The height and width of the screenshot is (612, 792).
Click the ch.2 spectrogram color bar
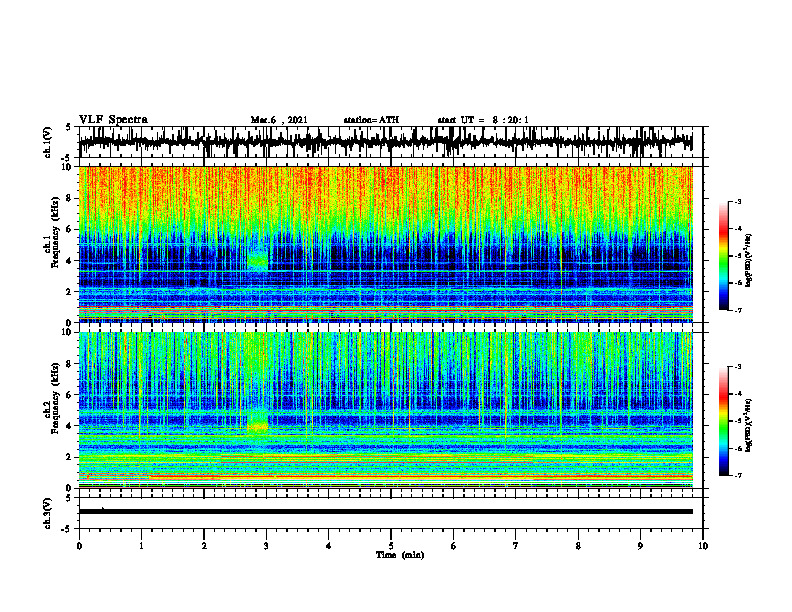724,421
